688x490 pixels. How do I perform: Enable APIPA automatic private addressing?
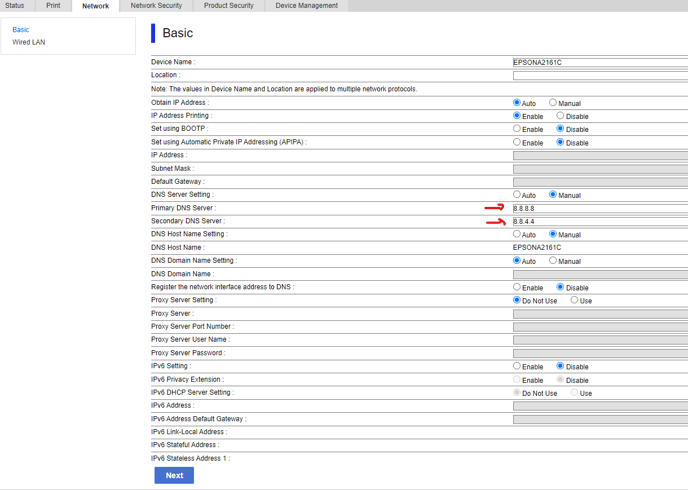[517, 142]
